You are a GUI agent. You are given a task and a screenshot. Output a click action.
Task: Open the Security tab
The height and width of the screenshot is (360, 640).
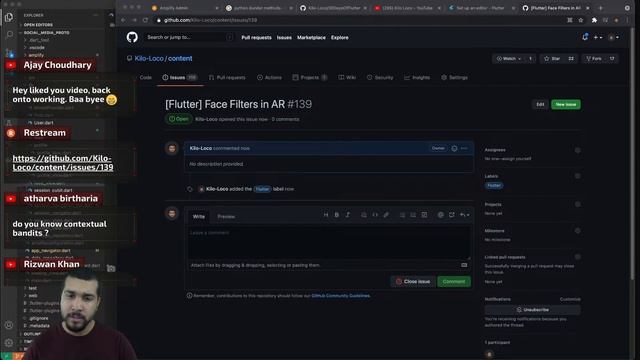coord(380,78)
